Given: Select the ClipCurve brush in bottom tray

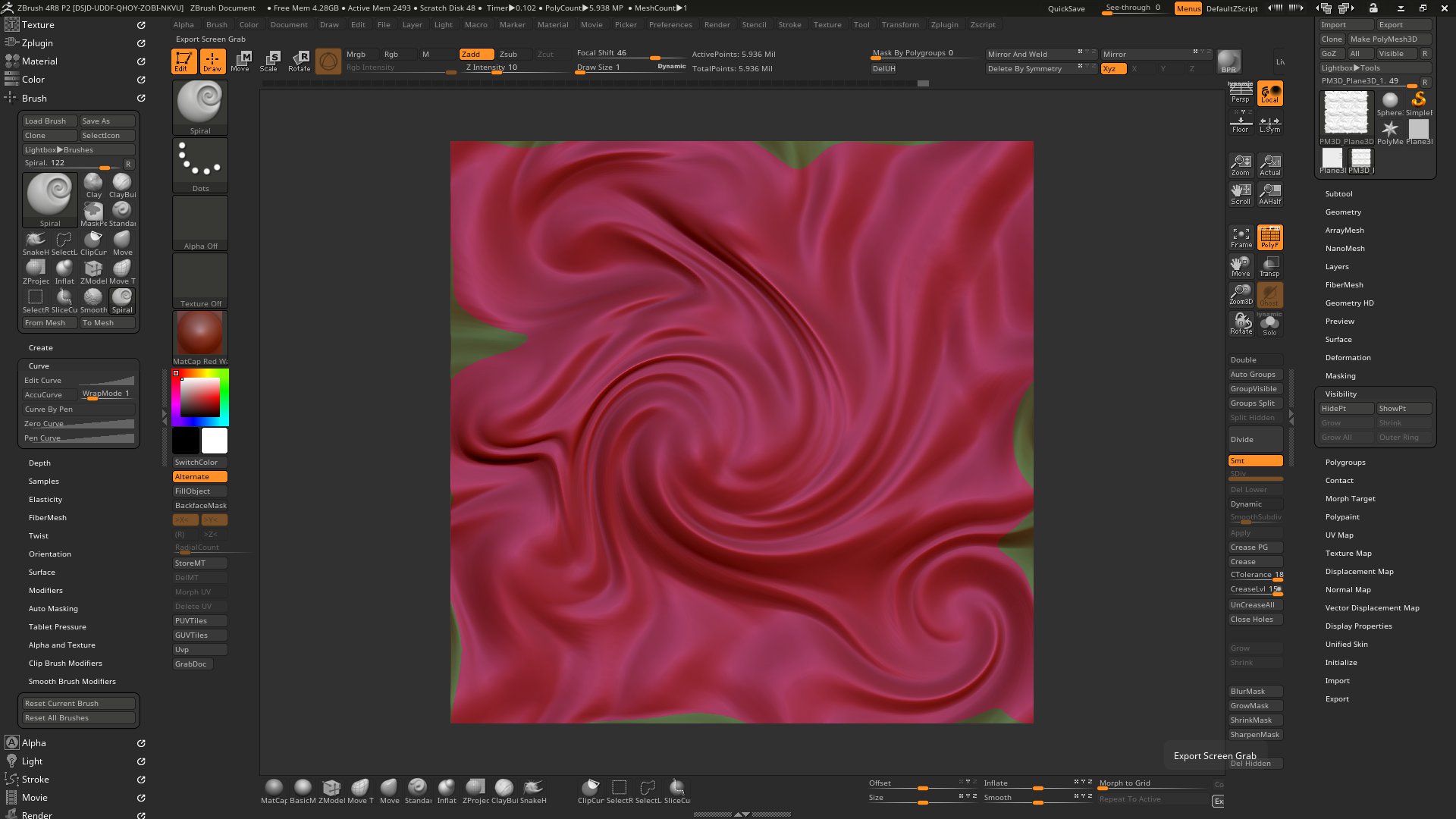Looking at the screenshot, I should [x=590, y=789].
